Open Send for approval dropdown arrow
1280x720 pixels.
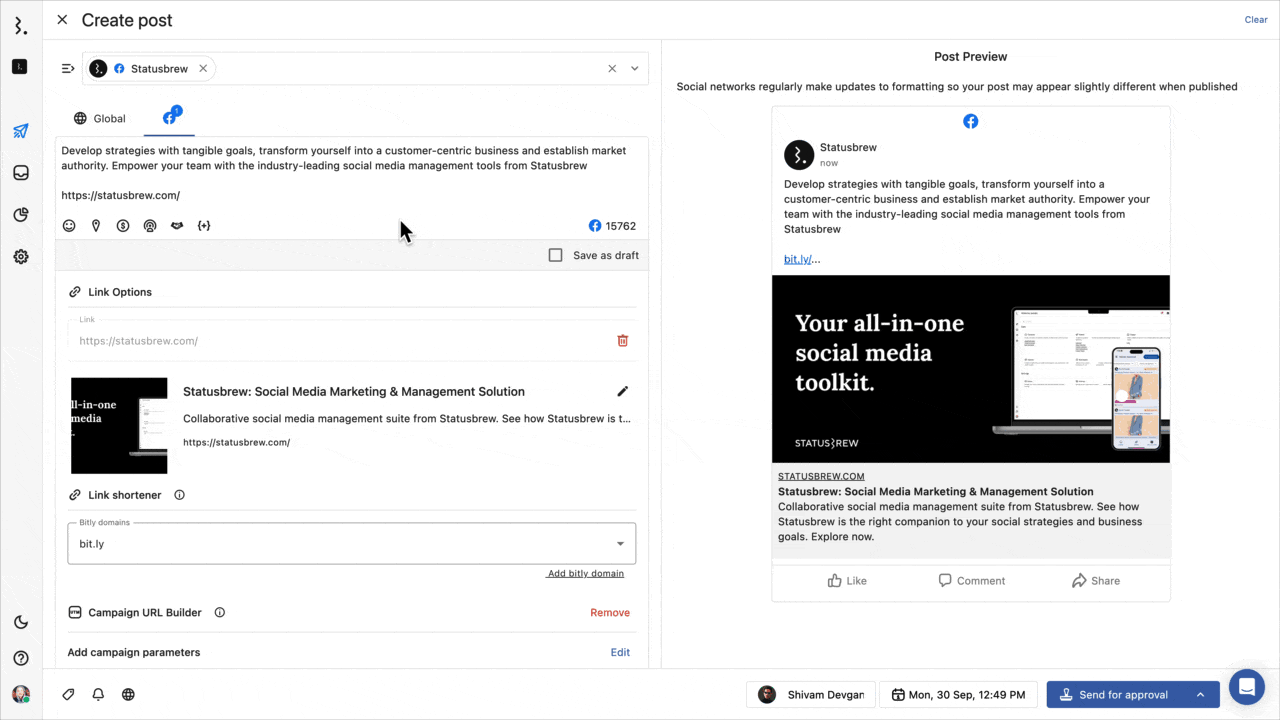pos(1200,695)
